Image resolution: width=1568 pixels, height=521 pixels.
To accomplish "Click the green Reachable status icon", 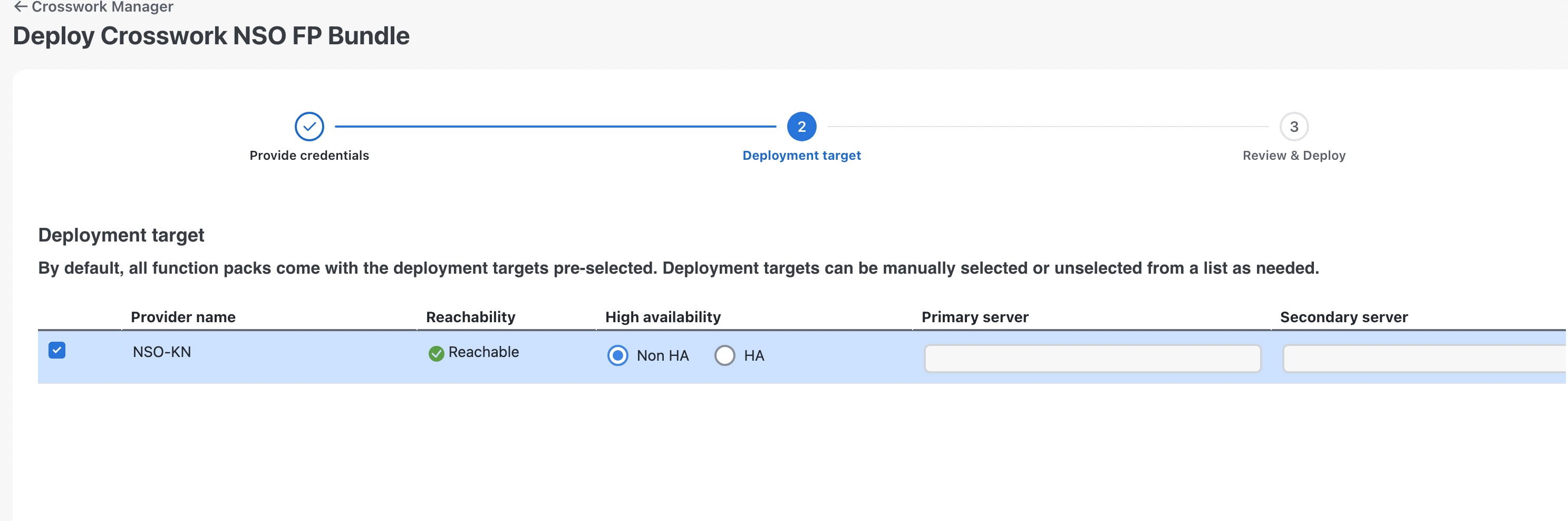I will 436,354.
